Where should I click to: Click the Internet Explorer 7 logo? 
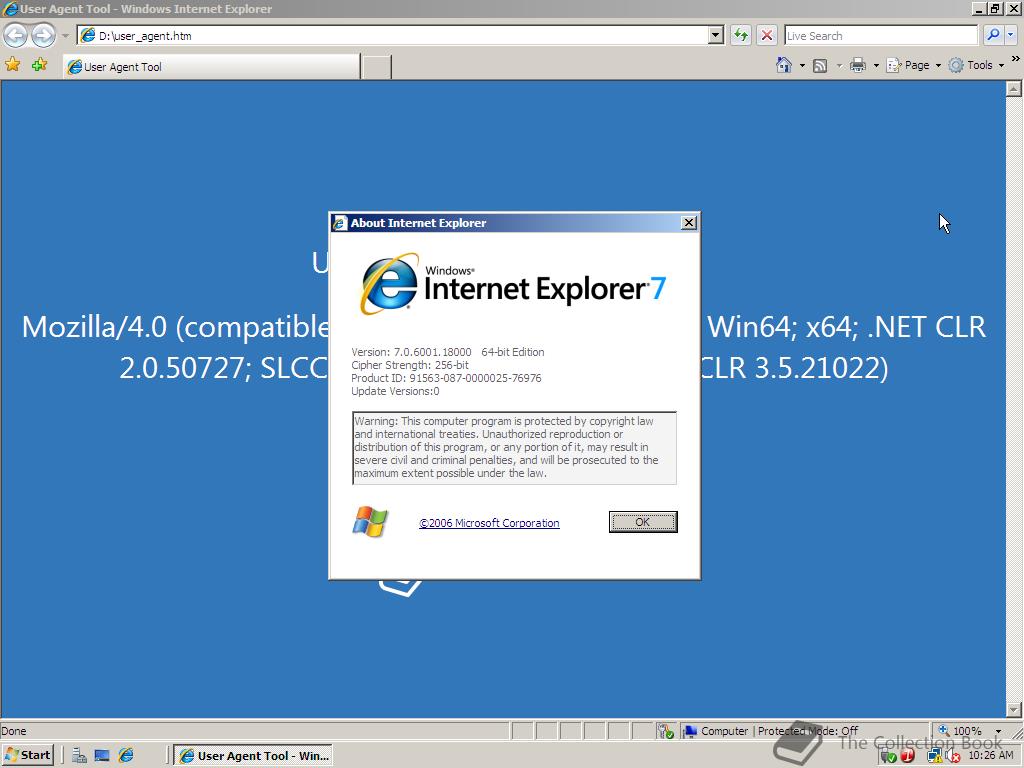tap(513, 285)
